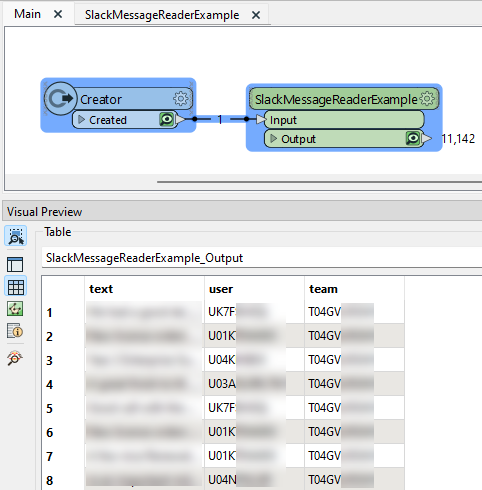The width and height of the screenshot is (482, 490).
Task: Select table row 4
Action: point(49,384)
